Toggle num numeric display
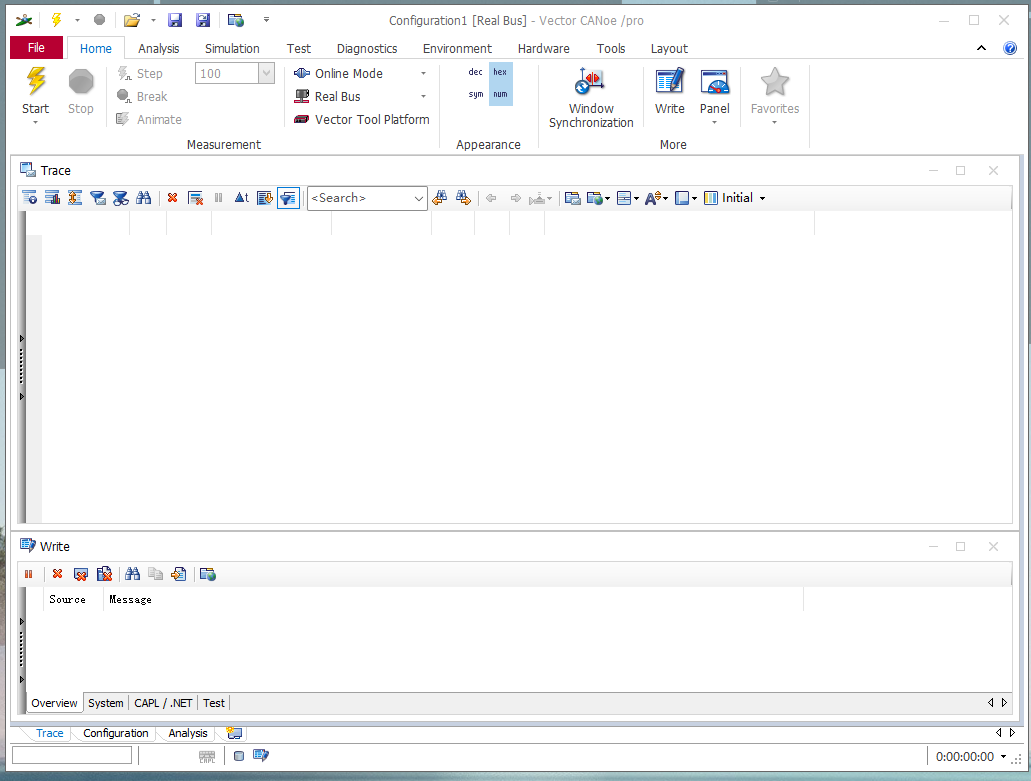This screenshot has width=1031, height=781. 500,95
